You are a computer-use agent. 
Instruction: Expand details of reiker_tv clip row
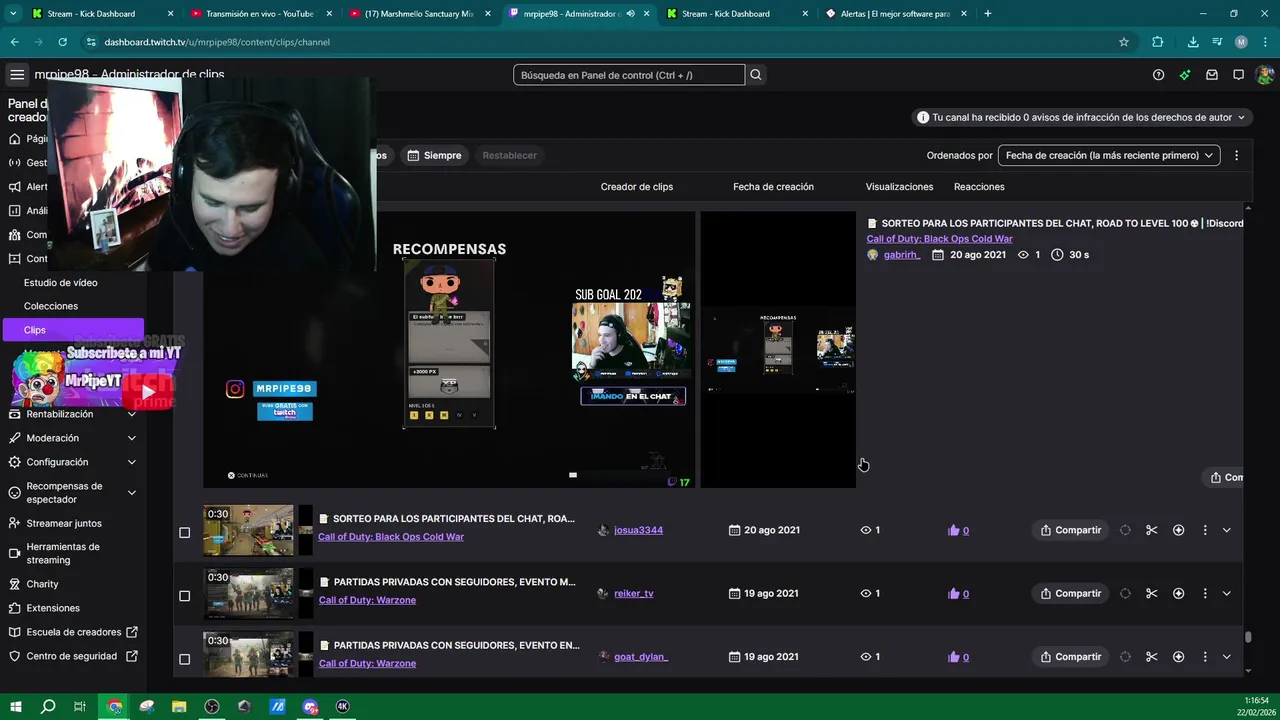click(x=1227, y=593)
